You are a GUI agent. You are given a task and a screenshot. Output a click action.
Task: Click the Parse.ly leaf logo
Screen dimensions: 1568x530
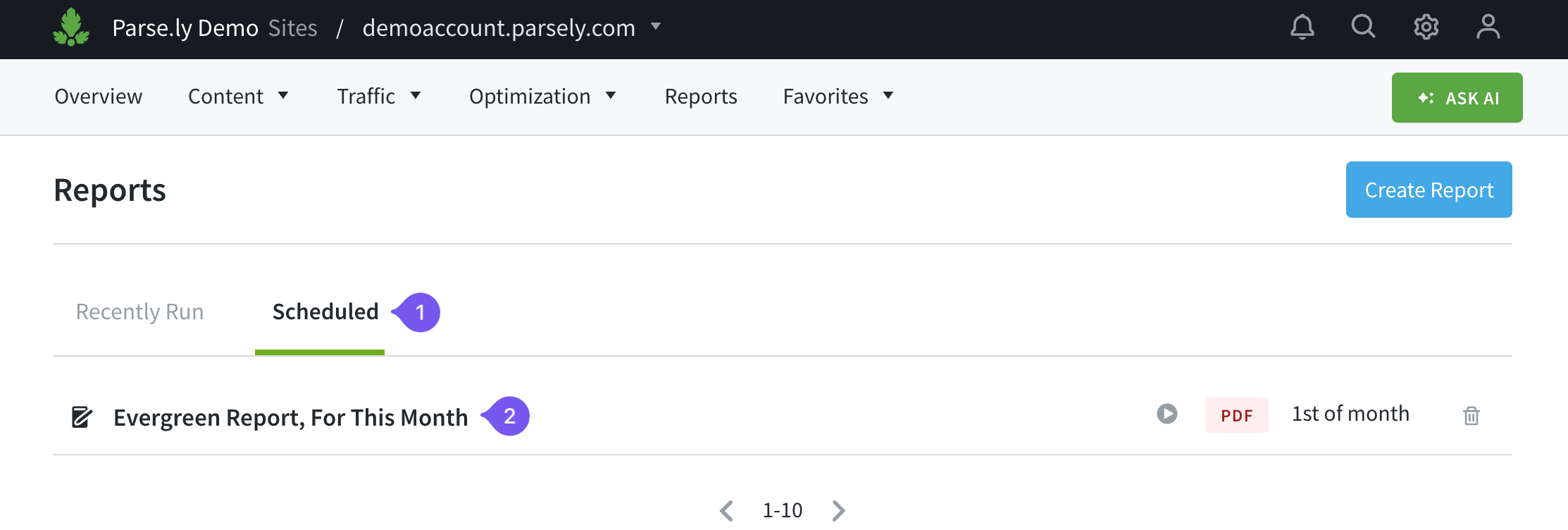[71, 28]
